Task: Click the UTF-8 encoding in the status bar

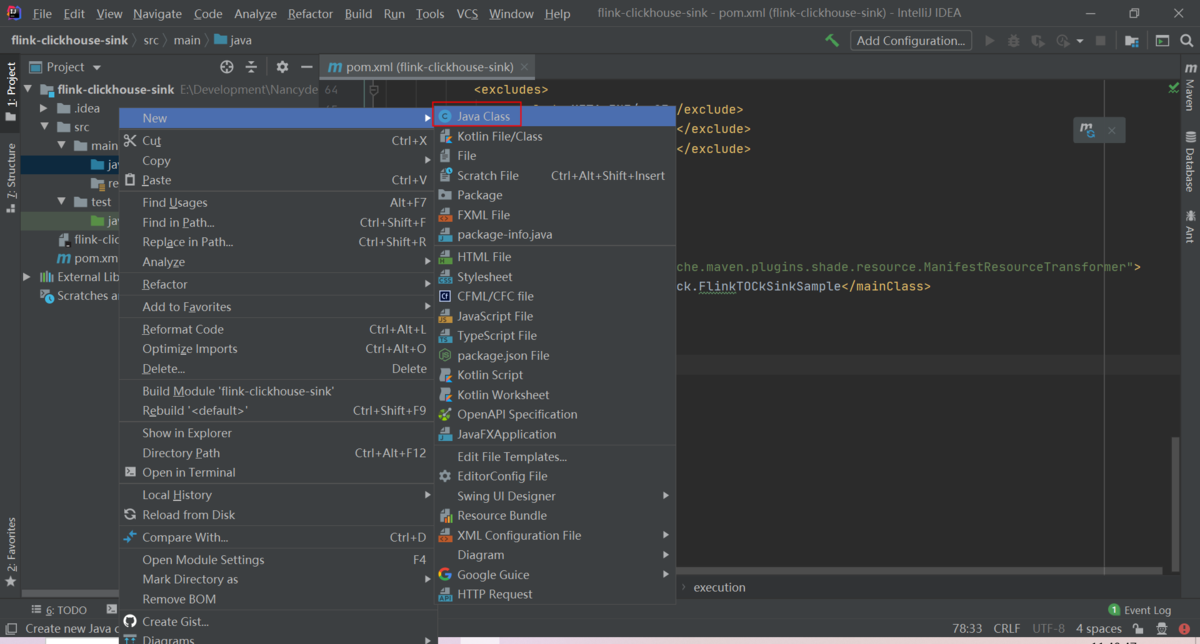Action: [1048, 629]
